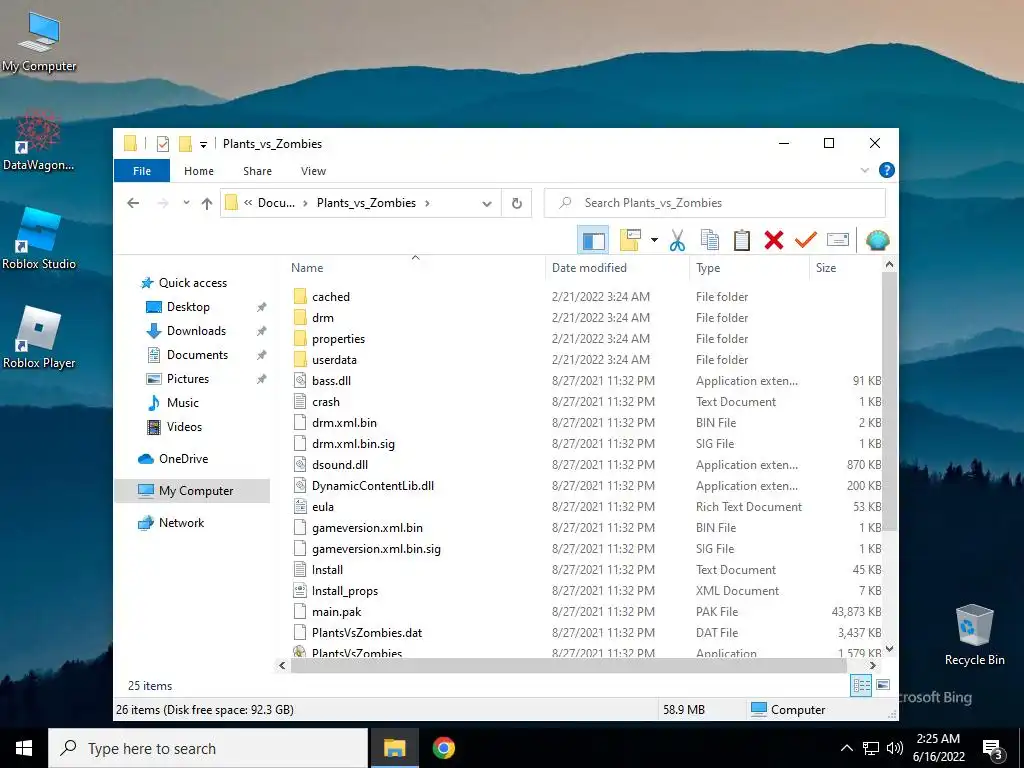Click horizontal scrollbar right arrow
Viewport: 1024px width, 768px height.
(x=873, y=665)
